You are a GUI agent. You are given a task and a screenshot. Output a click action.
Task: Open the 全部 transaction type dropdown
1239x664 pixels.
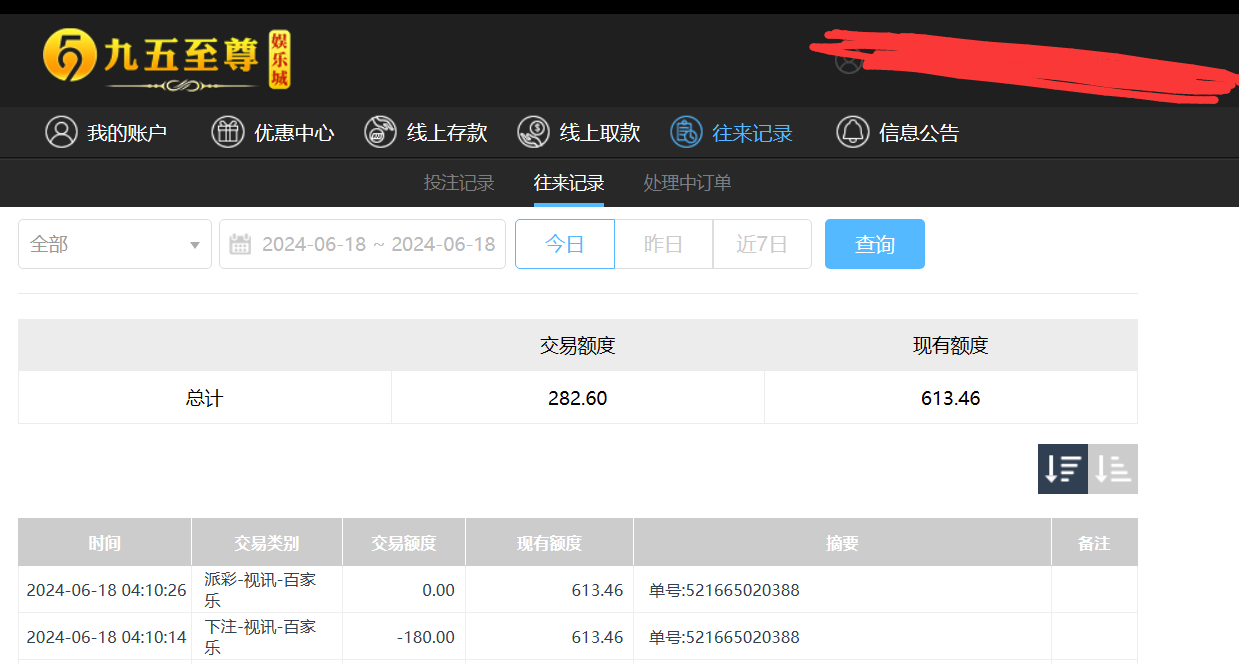115,244
